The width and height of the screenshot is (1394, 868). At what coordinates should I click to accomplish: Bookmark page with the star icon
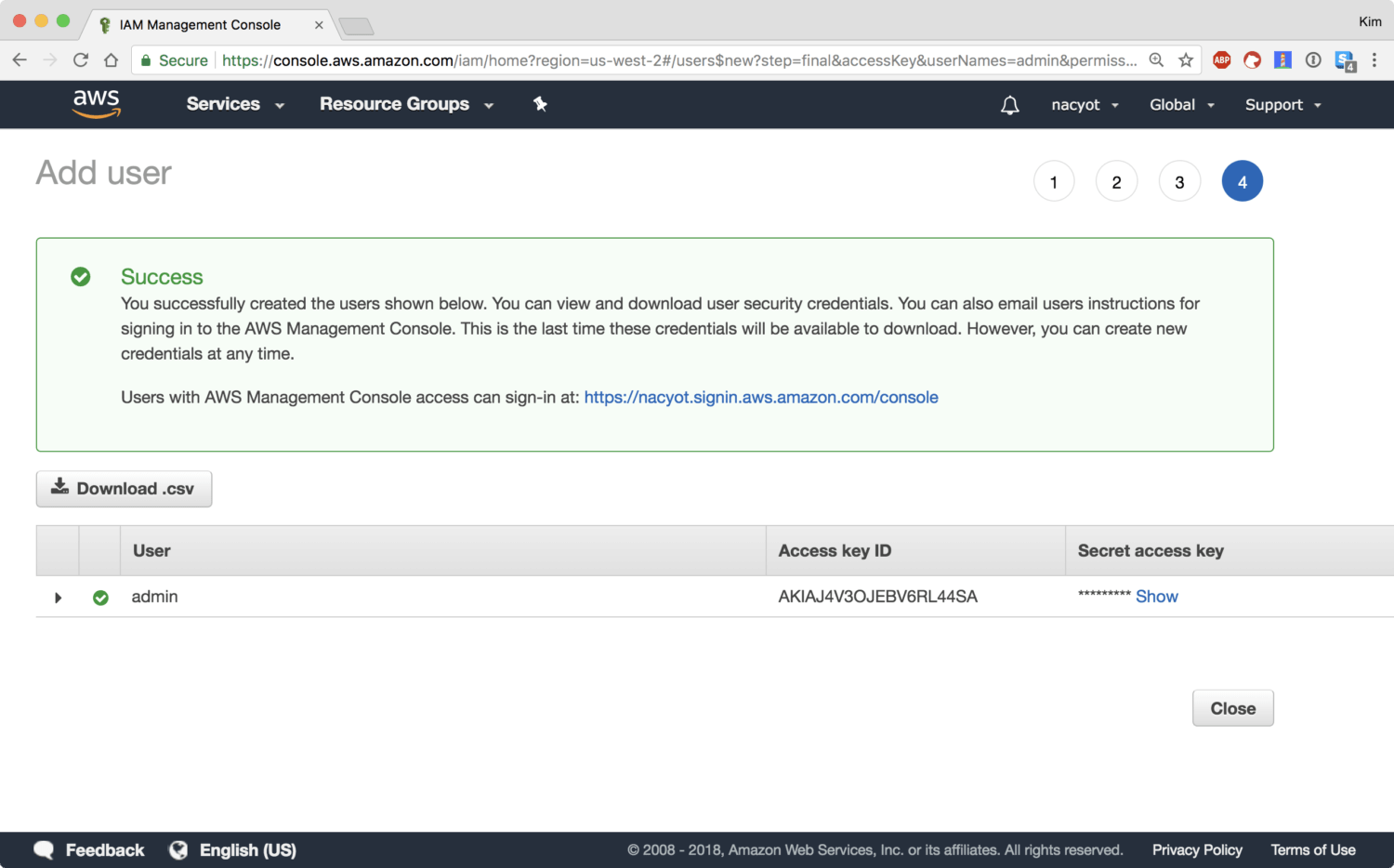1186,60
